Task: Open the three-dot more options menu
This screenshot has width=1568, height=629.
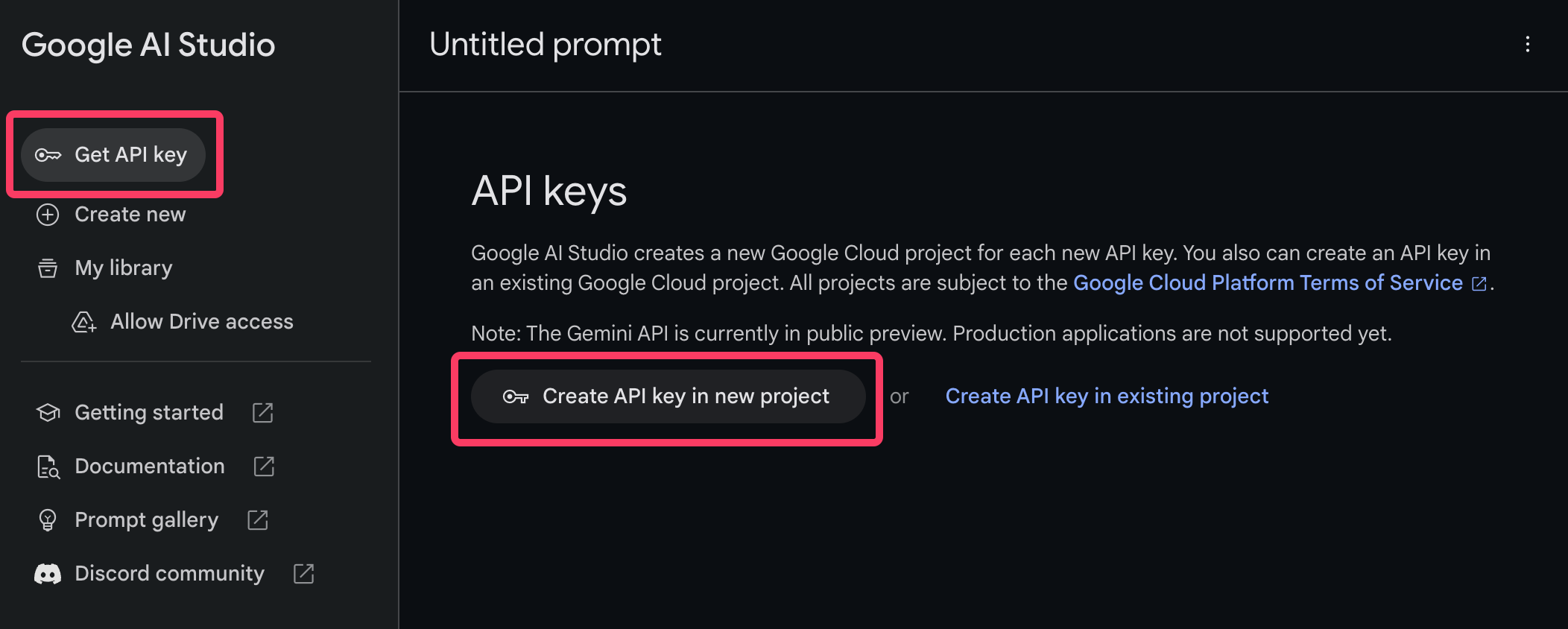Action: pos(1527,45)
